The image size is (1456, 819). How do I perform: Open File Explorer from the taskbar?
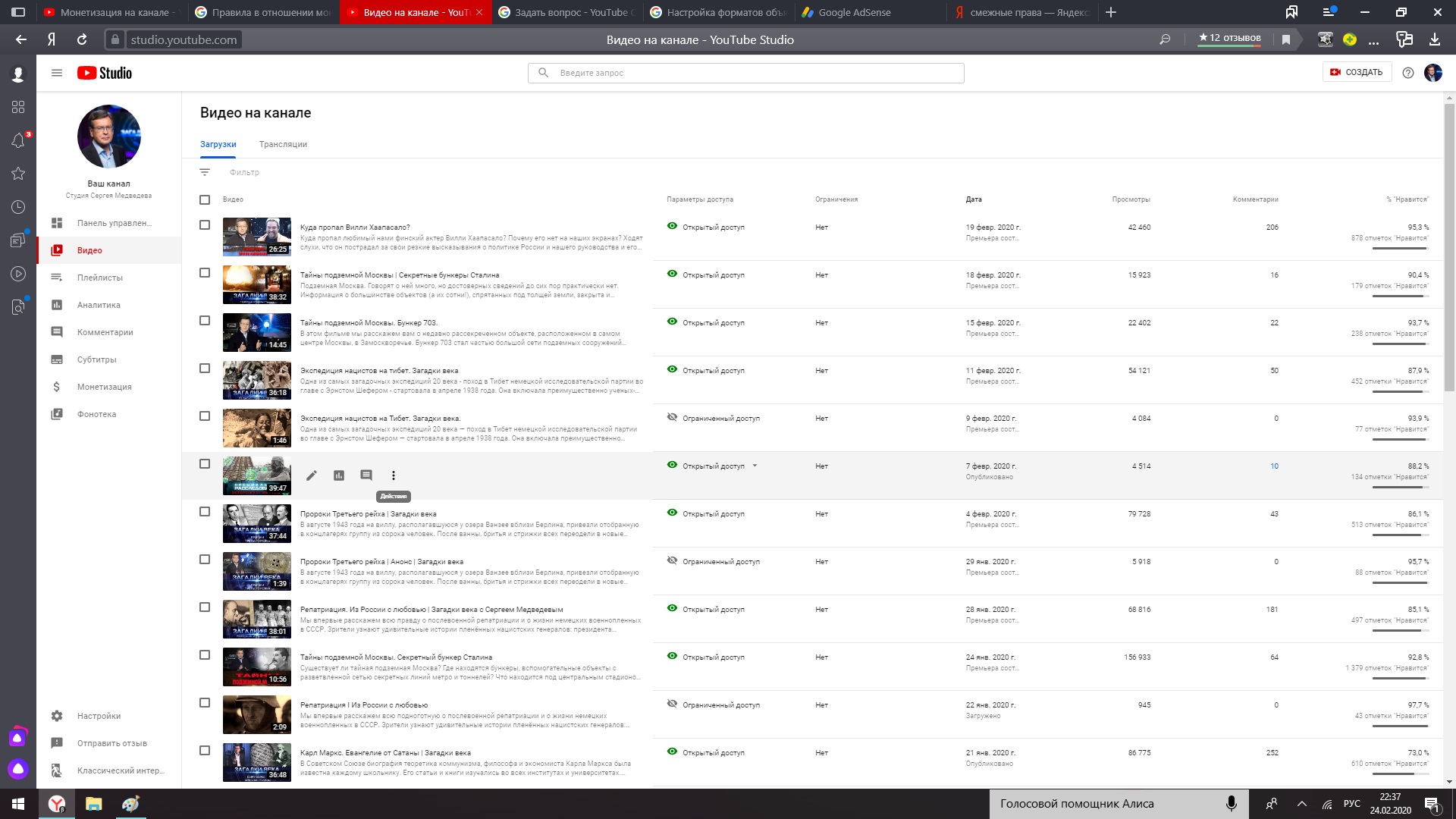pos(94,804)
